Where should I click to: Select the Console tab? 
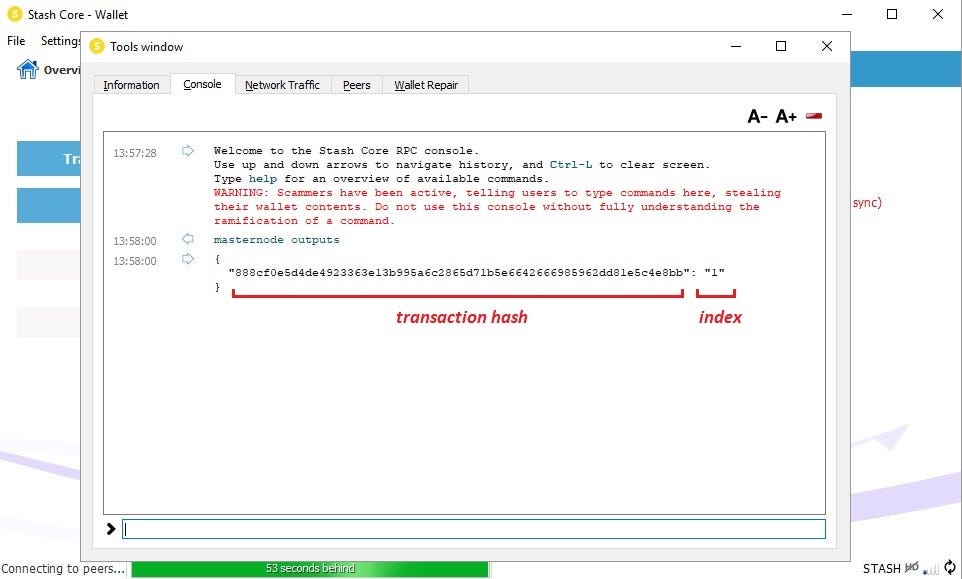[202, 84]
